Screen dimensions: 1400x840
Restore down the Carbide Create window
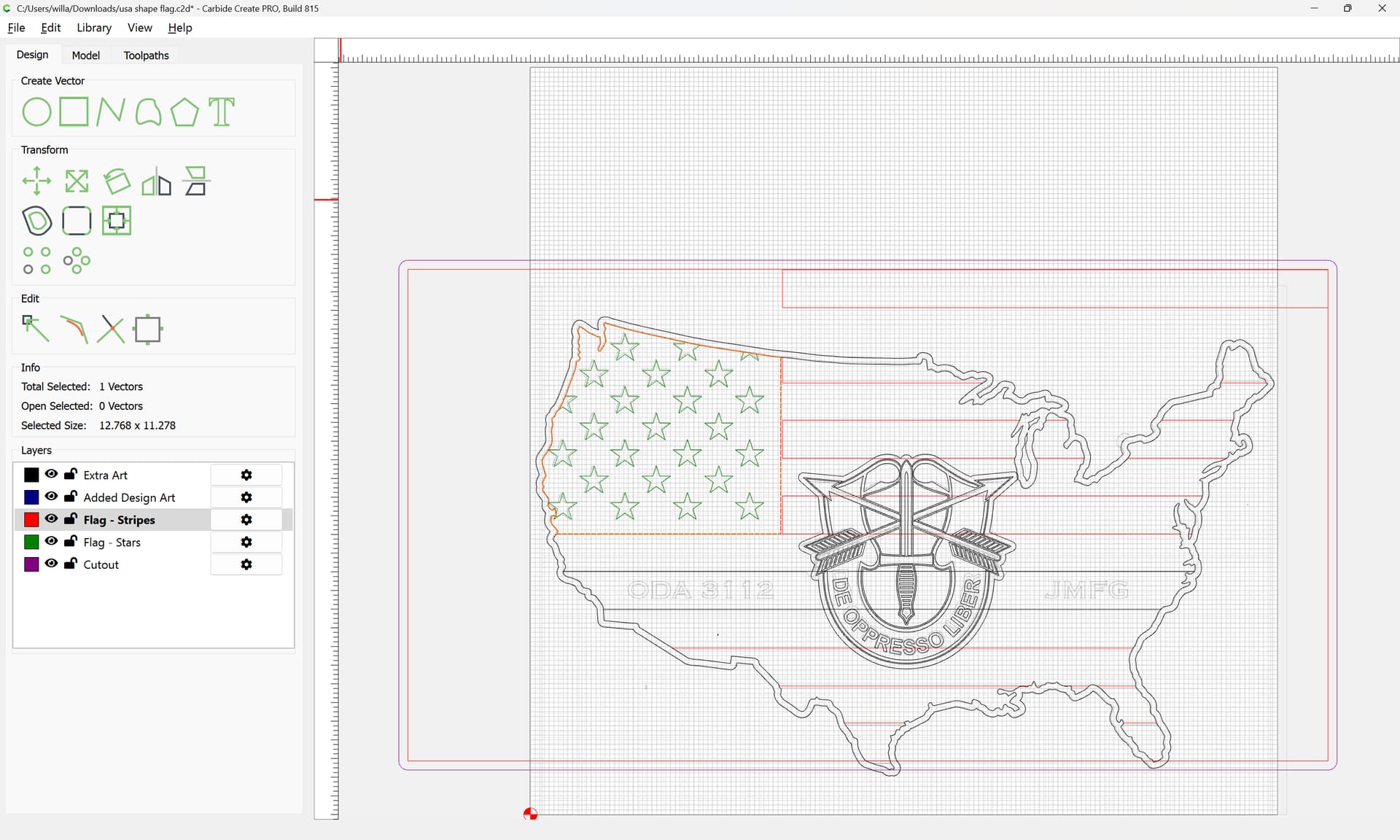(1347, 8)
